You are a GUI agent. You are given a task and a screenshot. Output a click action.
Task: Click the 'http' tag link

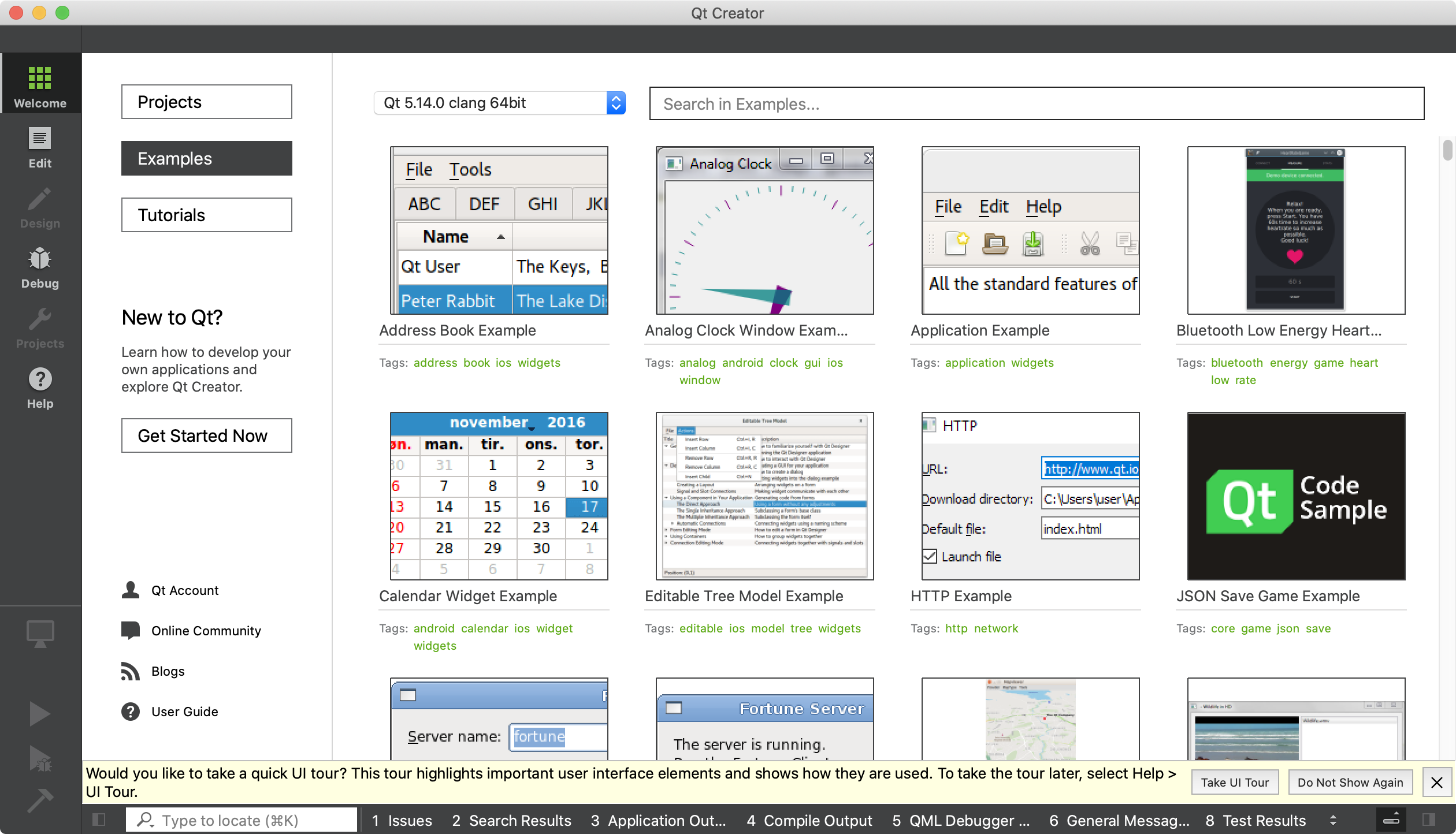(x=956, y=628)
